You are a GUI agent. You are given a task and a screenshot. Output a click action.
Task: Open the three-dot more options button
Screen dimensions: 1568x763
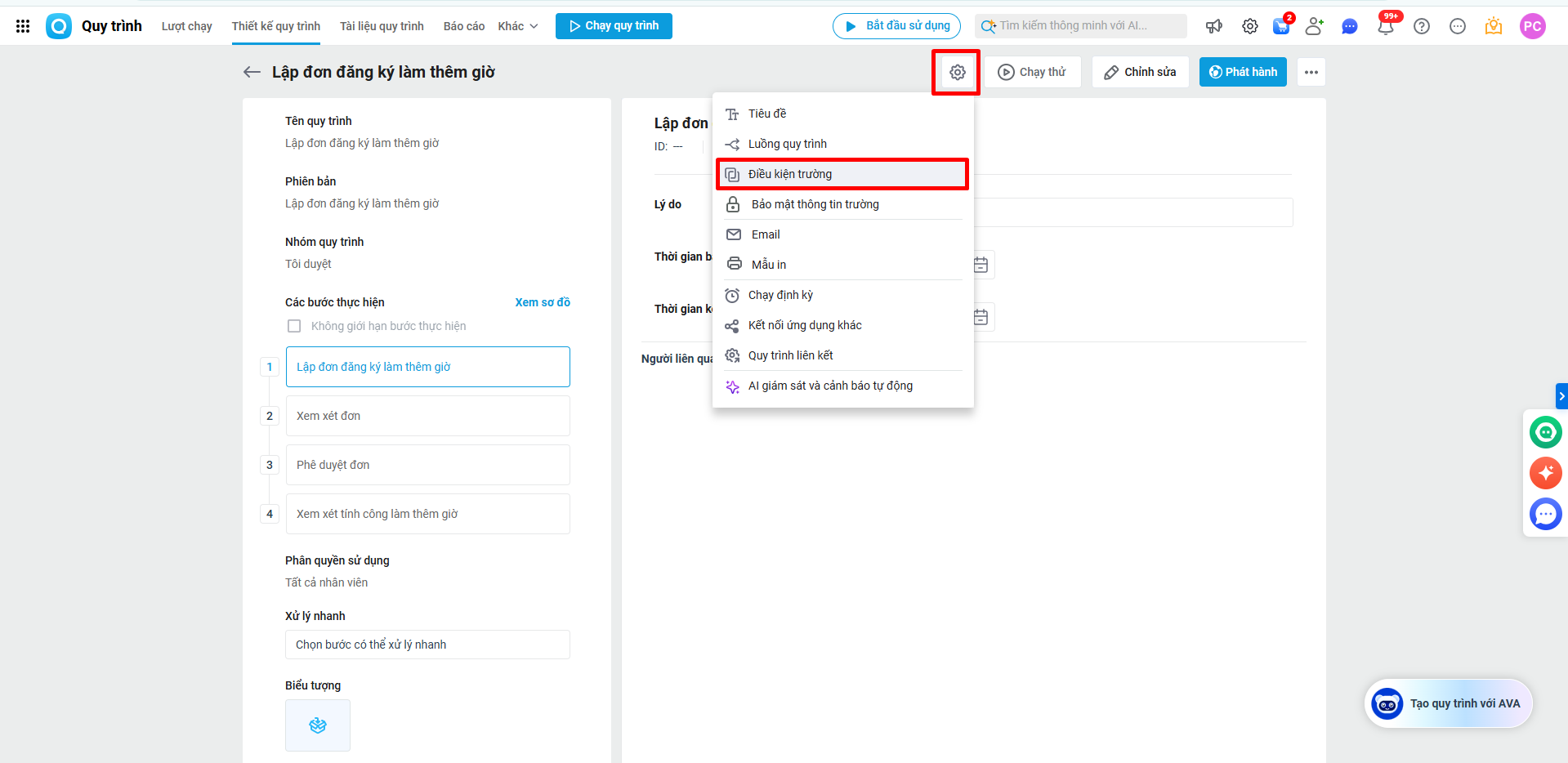pyautogui.click(x=1311, y=72)
